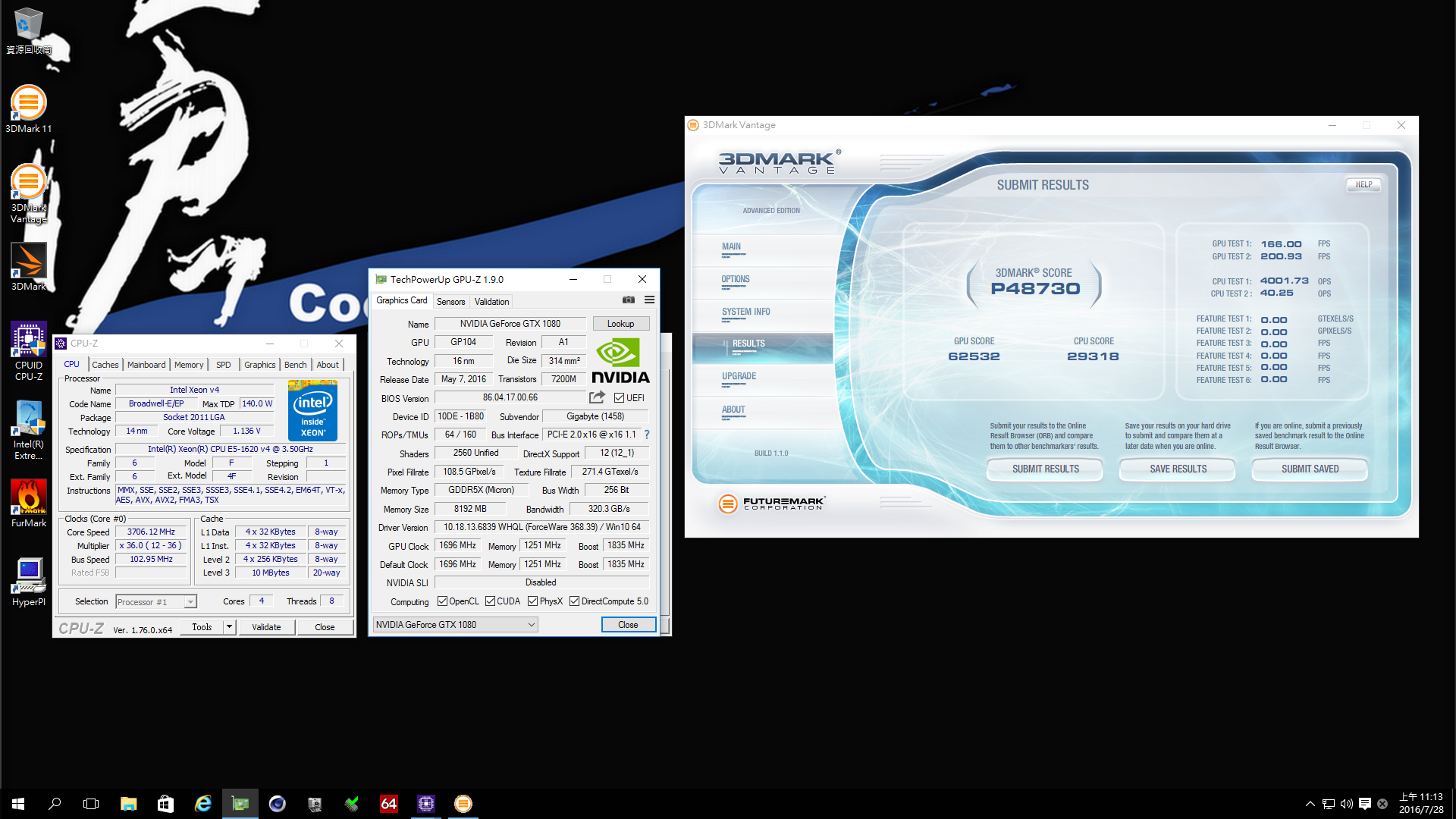The width and height of the screenshot is (1456, 819).
Task: Click HELP button in 3DMark Vantage
Action: (x=1363, y=185)
